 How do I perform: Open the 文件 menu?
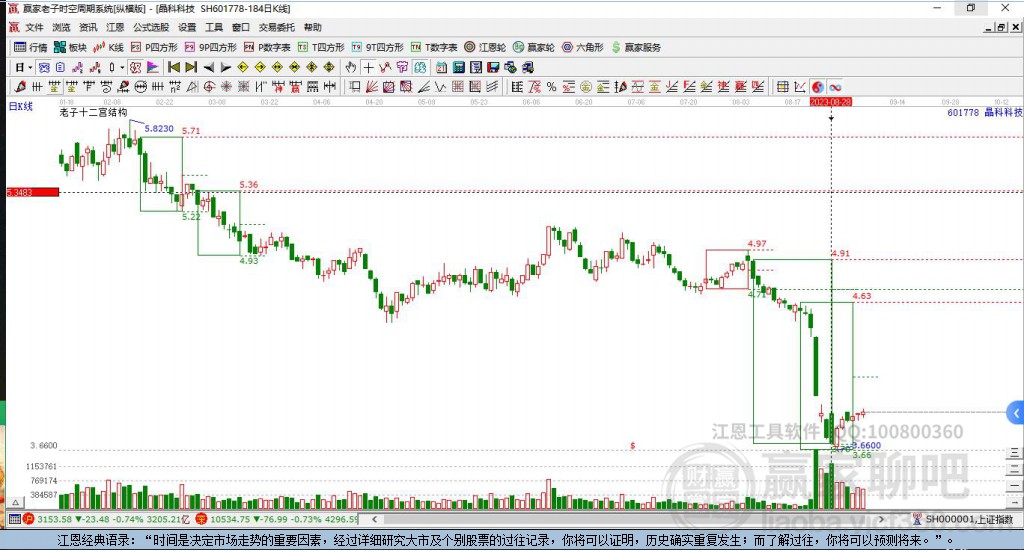34,27
